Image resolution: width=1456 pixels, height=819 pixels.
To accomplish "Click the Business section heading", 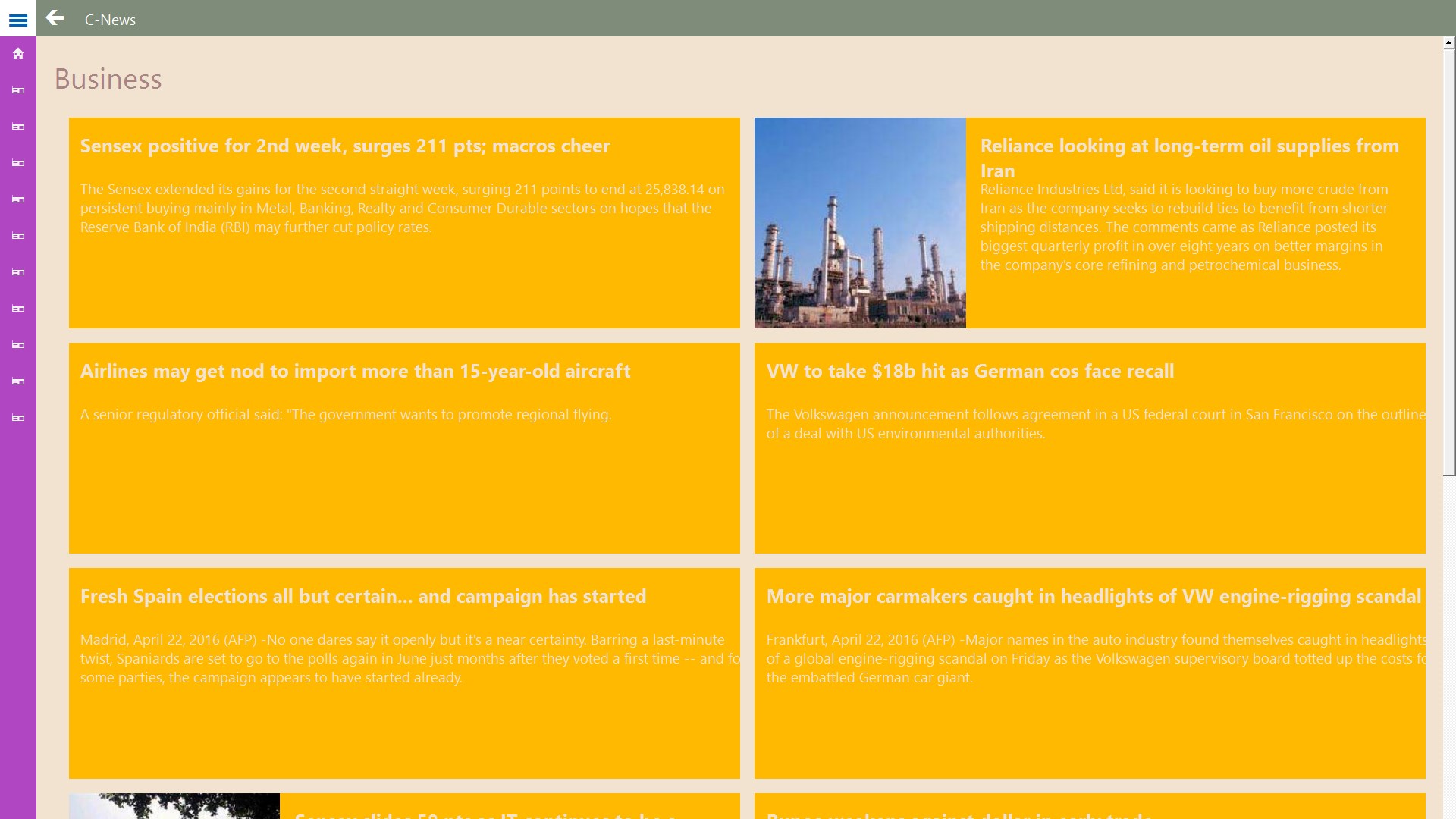I will tap(108, 80).
